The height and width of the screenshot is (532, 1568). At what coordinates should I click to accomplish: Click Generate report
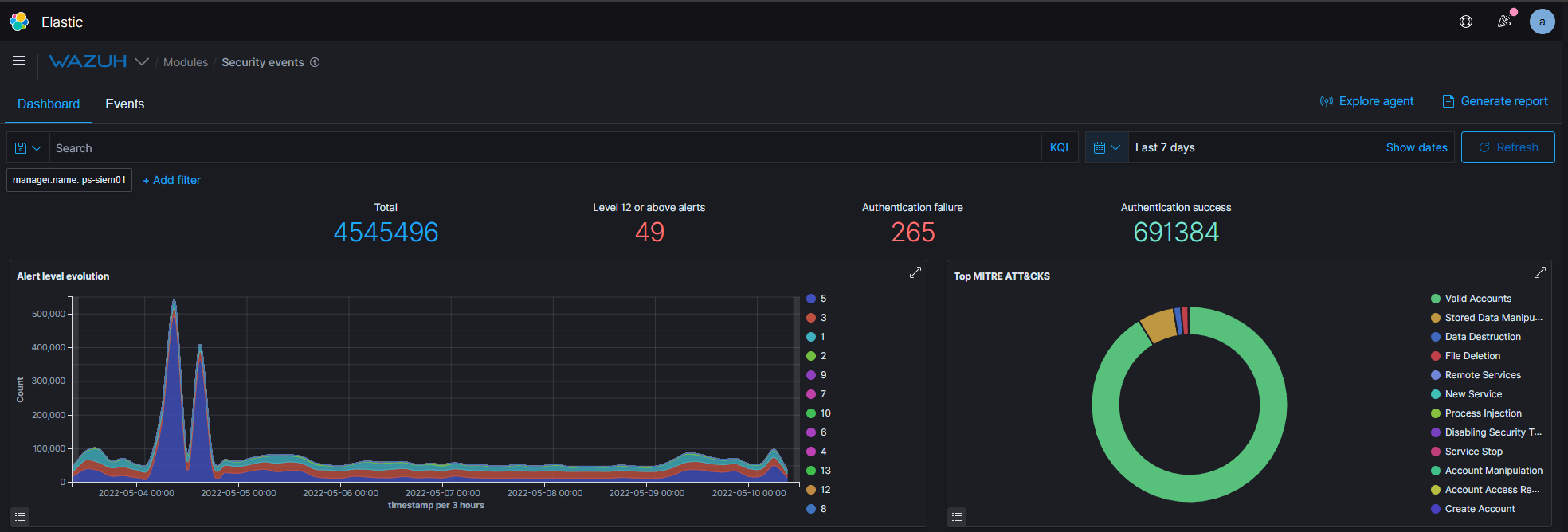pos(1495,101)
